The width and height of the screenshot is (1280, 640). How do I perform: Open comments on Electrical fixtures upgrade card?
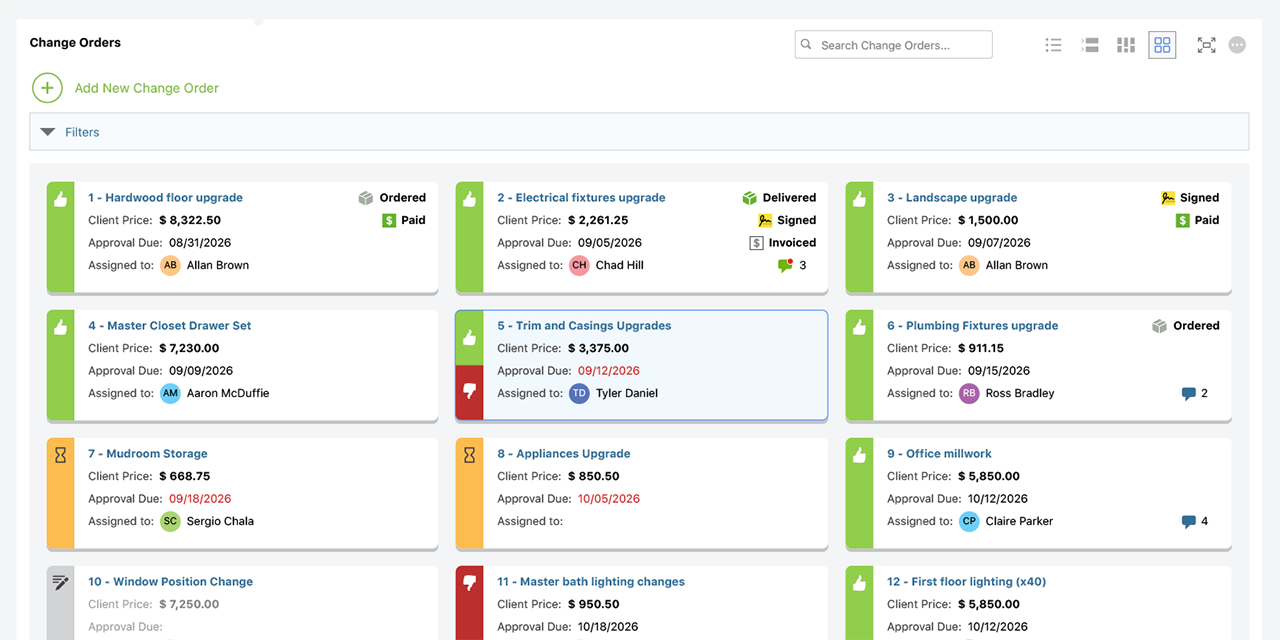tap(785, 265)
